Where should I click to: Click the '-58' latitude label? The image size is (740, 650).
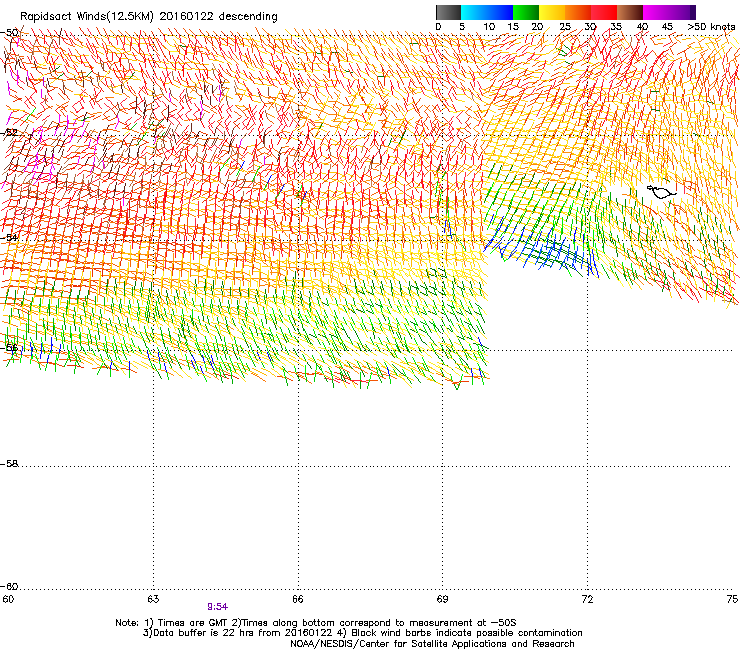(10, 464)
